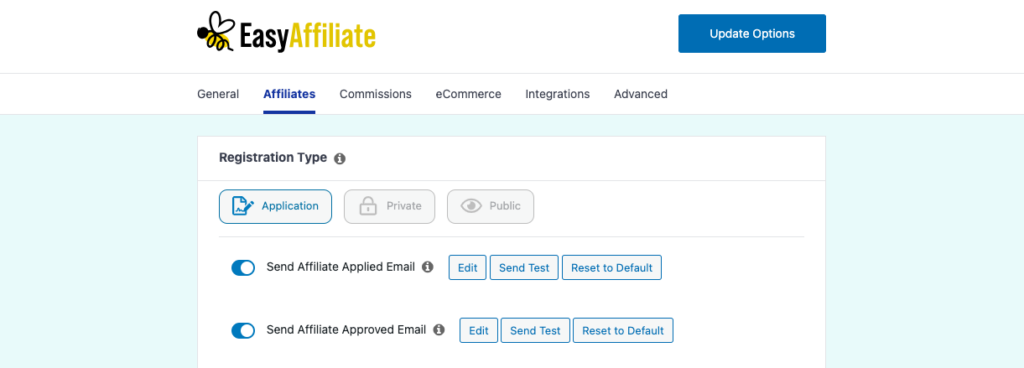Go to the Integrations tab
The width and height of the screenshot is (1024, 368).
coord(557,94)
